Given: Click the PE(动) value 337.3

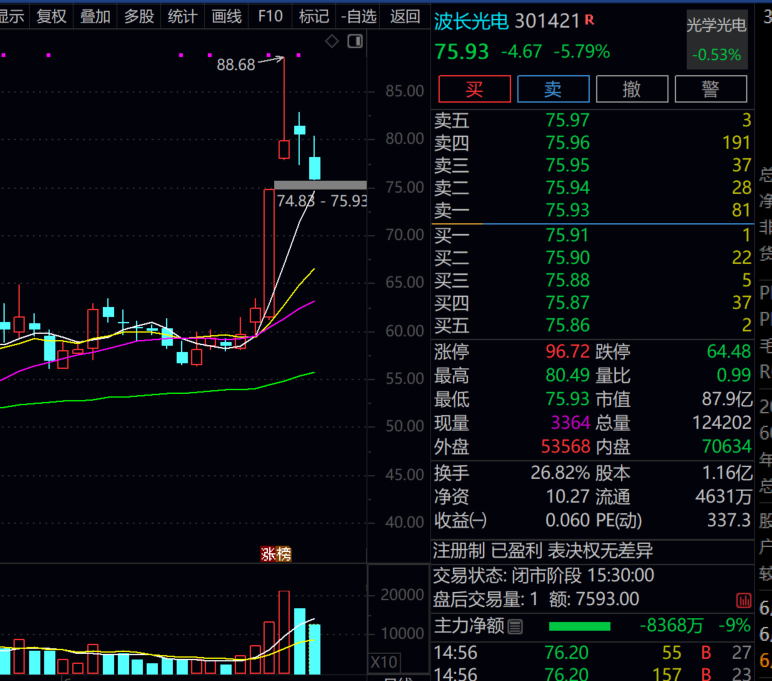Looking at the screenshot, I should tap(729, 520).
